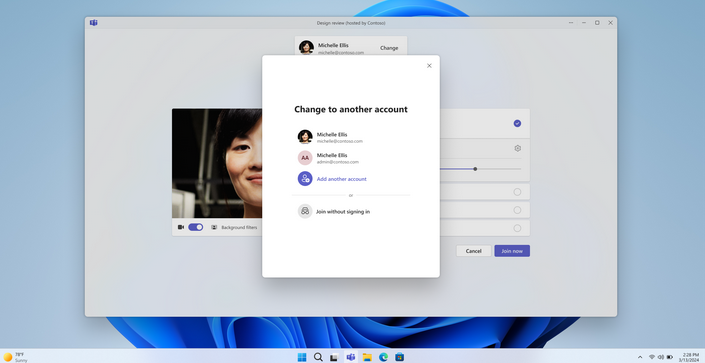Screen dimensions: 705x363
Task: Click the Change to another account heading
Action: click(351, 109)
